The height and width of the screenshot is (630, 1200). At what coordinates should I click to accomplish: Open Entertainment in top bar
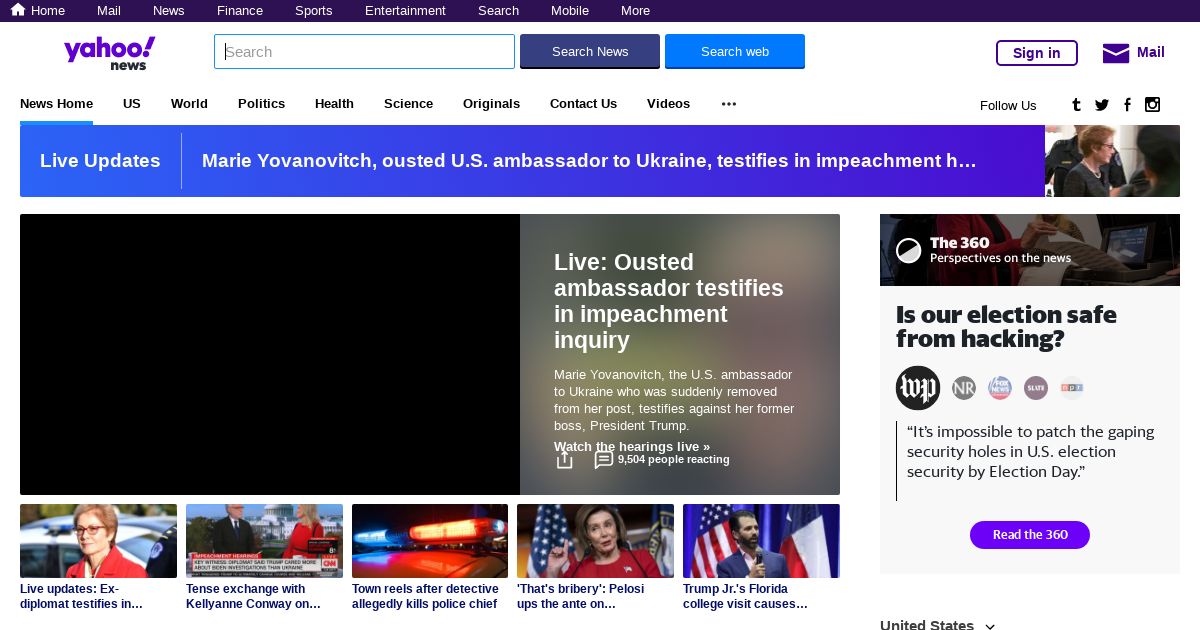pyautogui.click(x=405, y=11)
